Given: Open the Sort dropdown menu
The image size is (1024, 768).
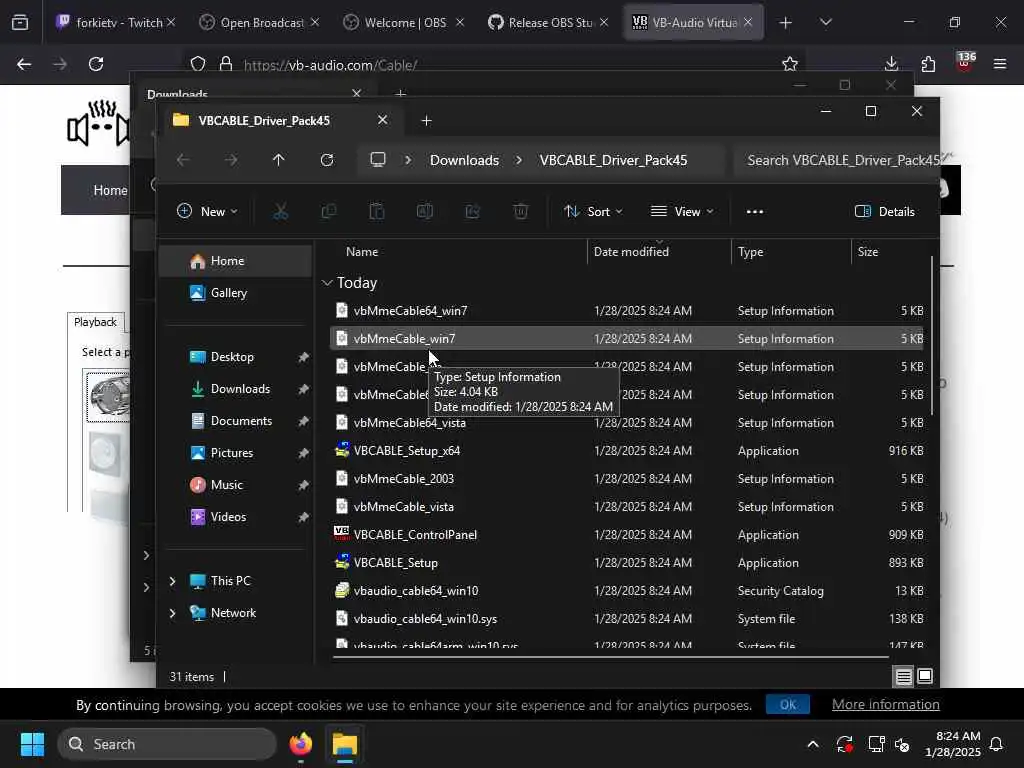Looking at the screenshot, I should [x=593, y=211].
